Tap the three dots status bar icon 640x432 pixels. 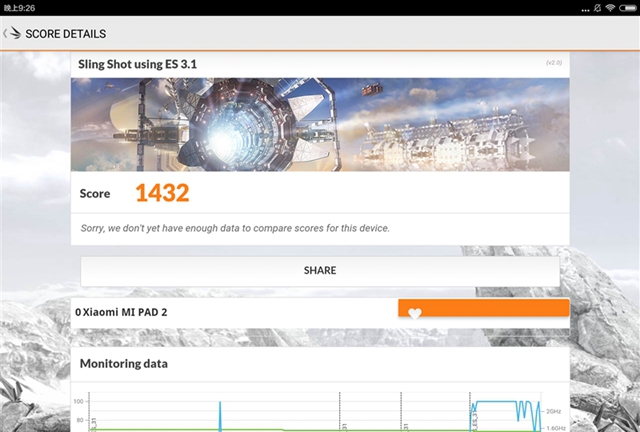[585, 10]
